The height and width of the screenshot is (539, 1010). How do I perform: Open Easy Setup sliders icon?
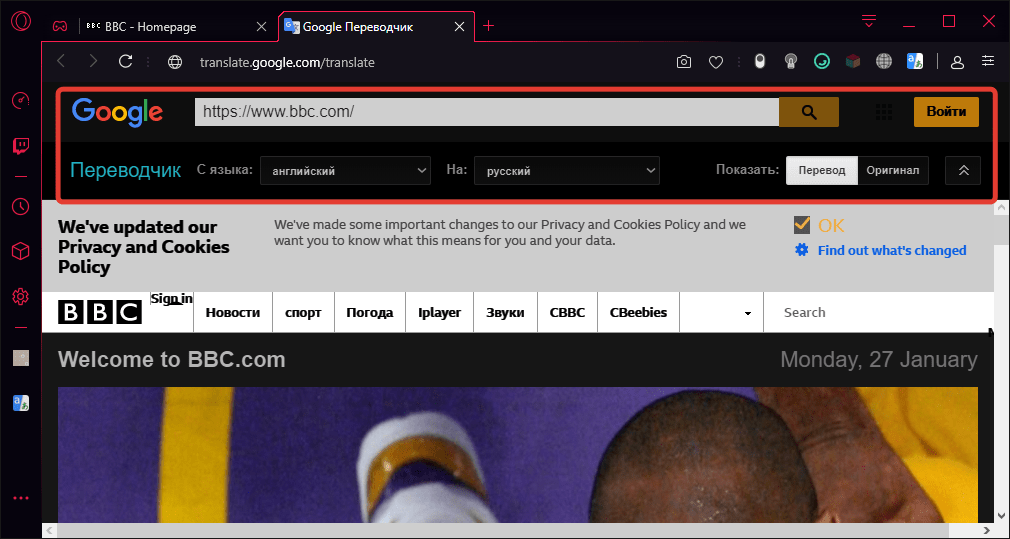coord(988,62)
